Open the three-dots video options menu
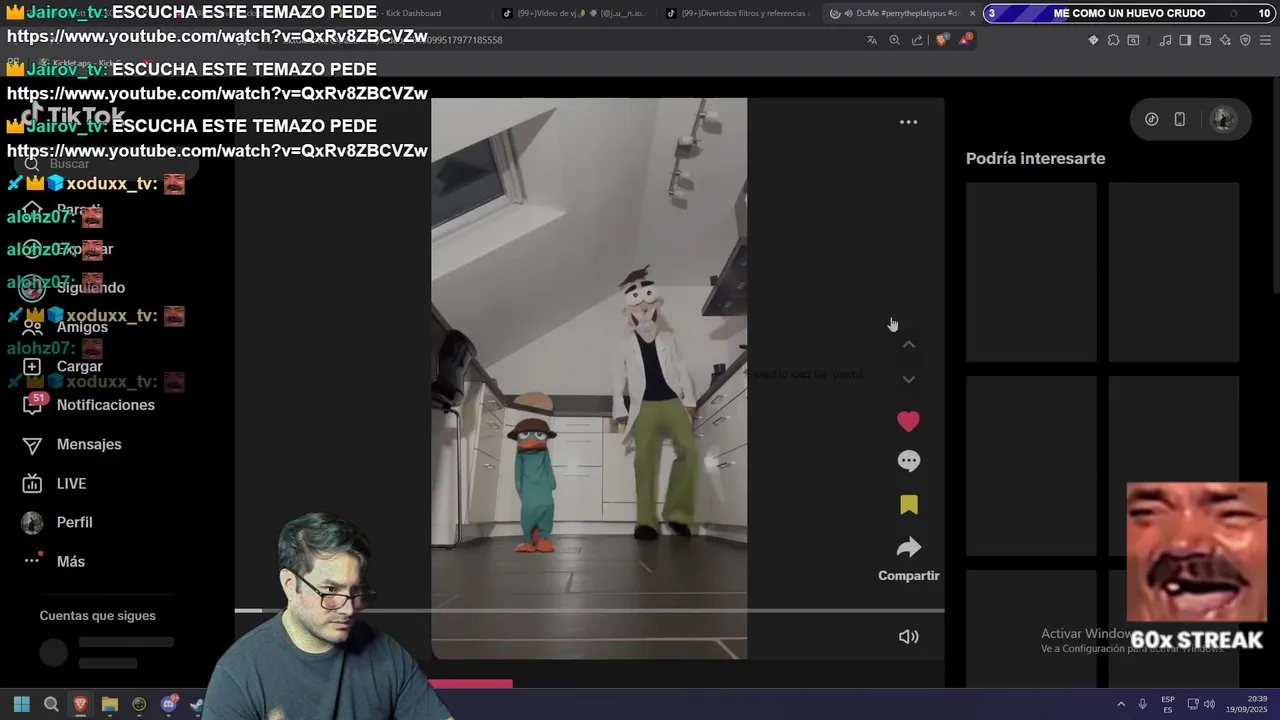The image size is (1280, 720). coord(908,122)
